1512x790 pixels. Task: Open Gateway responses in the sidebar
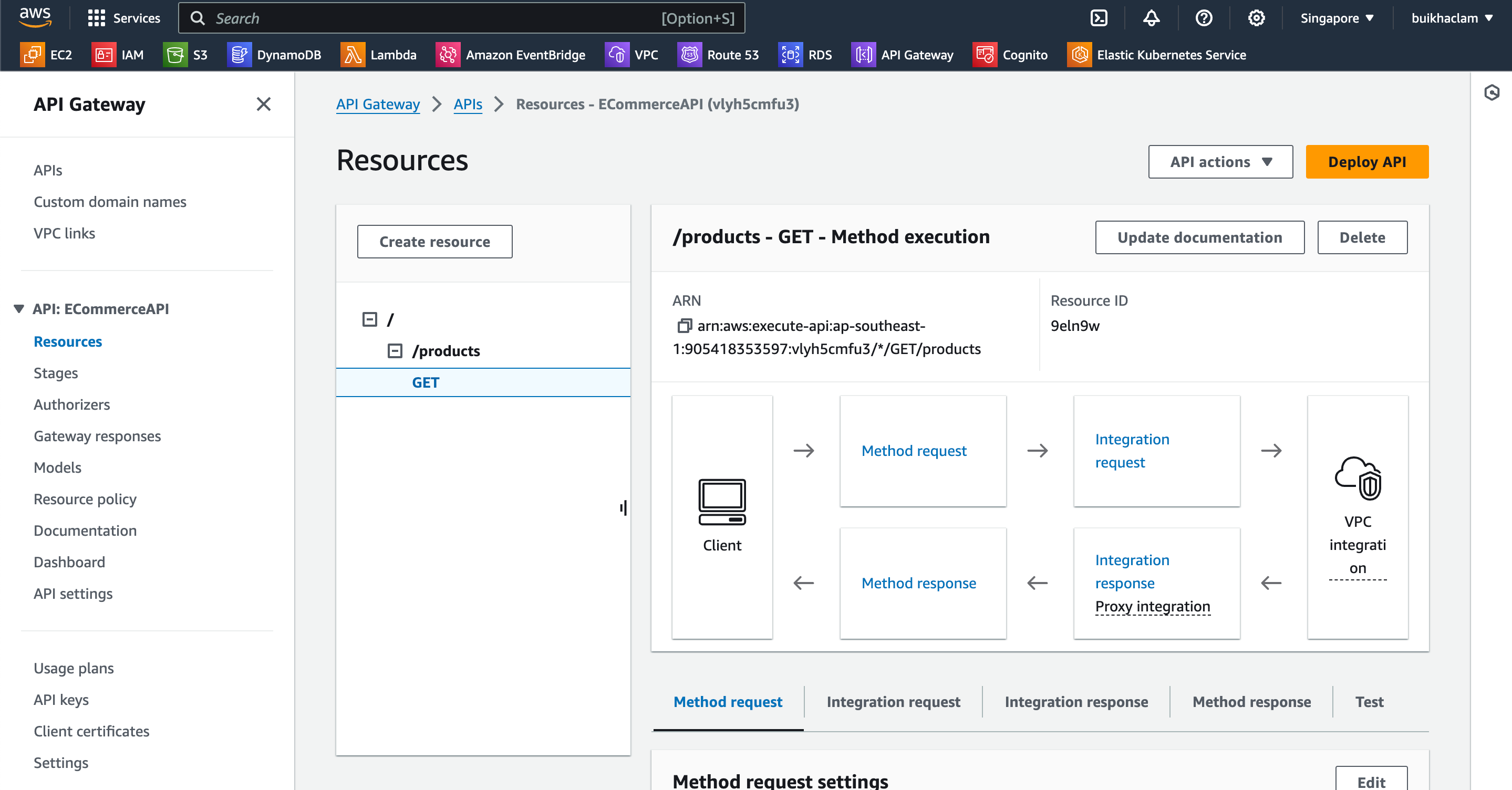97,436
